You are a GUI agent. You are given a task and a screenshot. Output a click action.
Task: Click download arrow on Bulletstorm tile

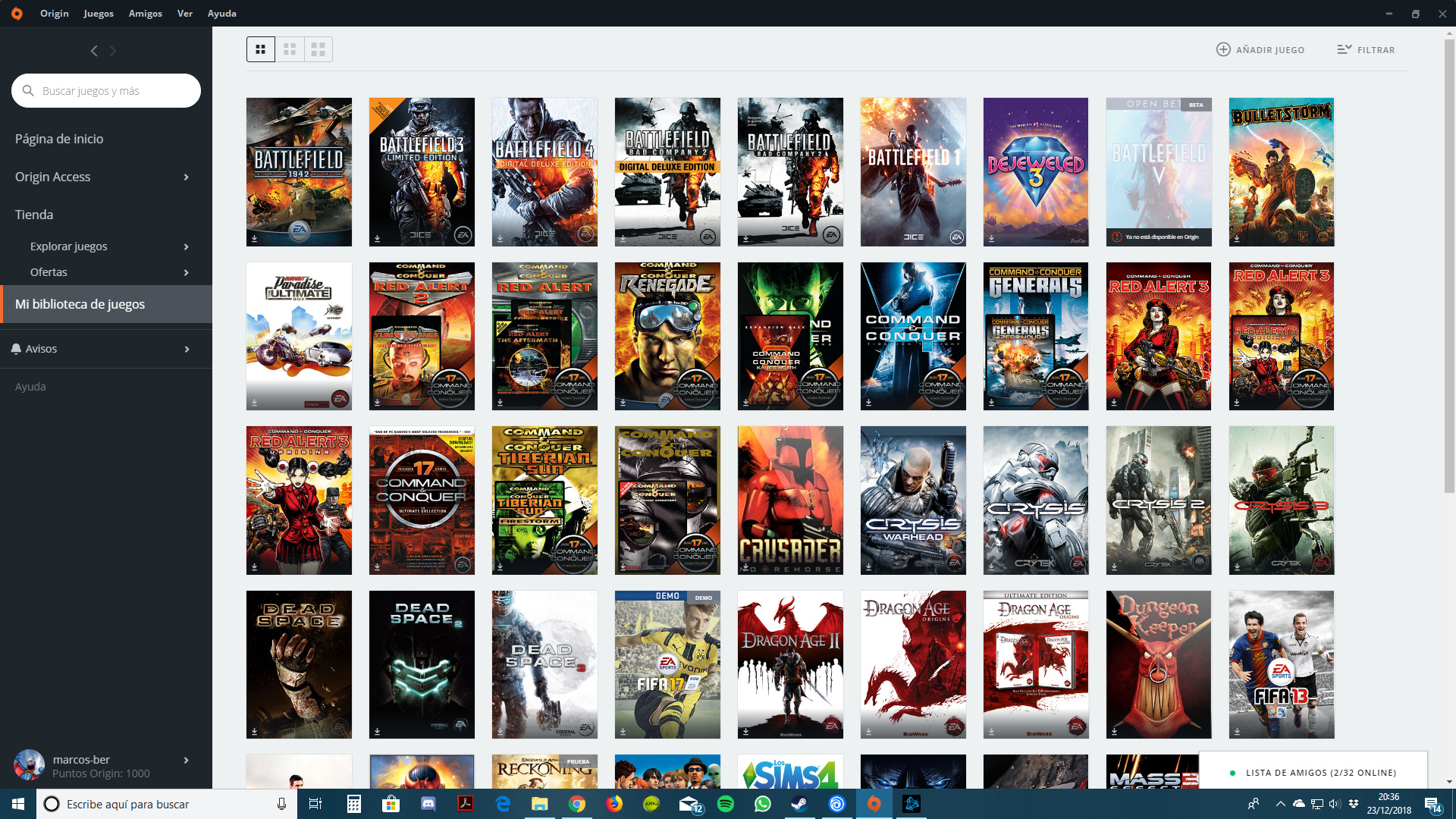pos(1237,238)
